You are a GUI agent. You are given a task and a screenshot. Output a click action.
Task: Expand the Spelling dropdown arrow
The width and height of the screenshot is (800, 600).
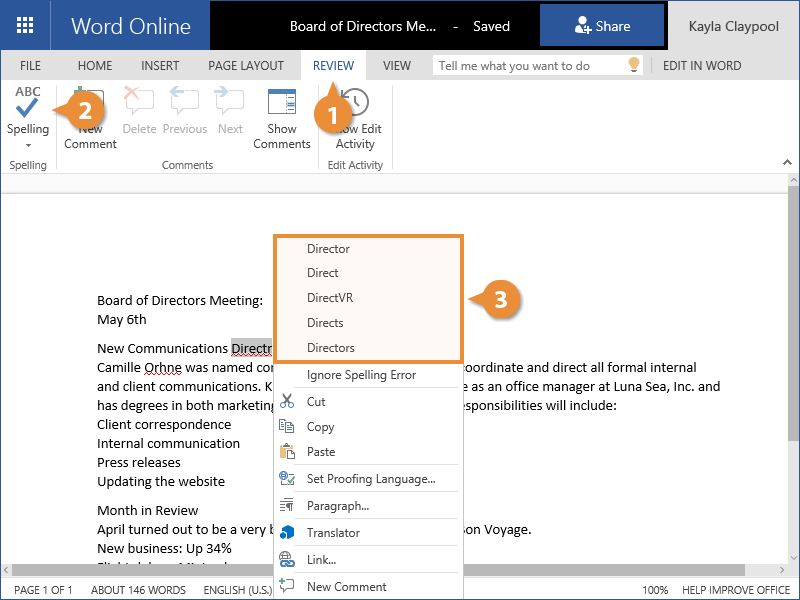pos(28,146)
